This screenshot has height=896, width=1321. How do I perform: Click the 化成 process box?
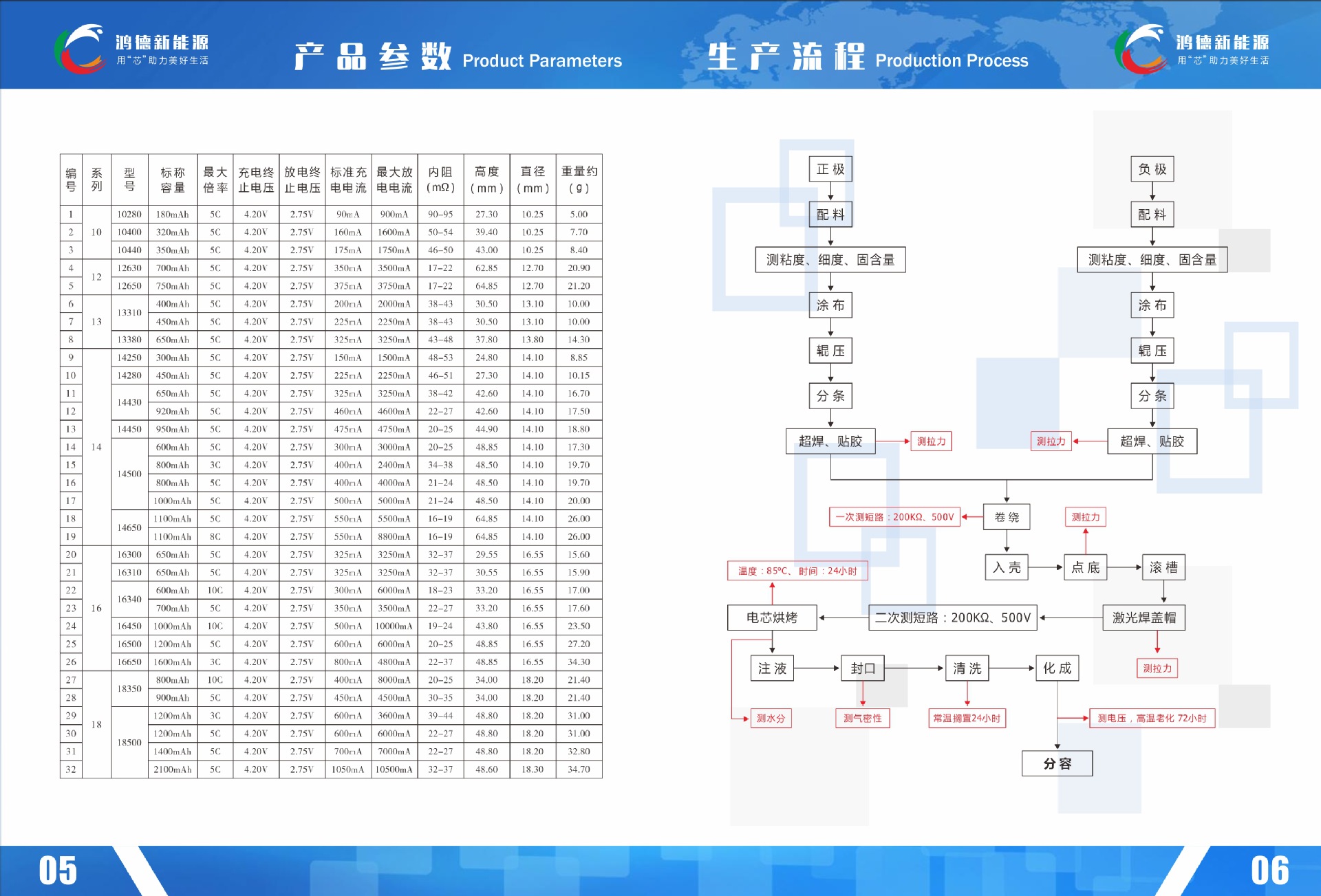tap(1057, 668)
